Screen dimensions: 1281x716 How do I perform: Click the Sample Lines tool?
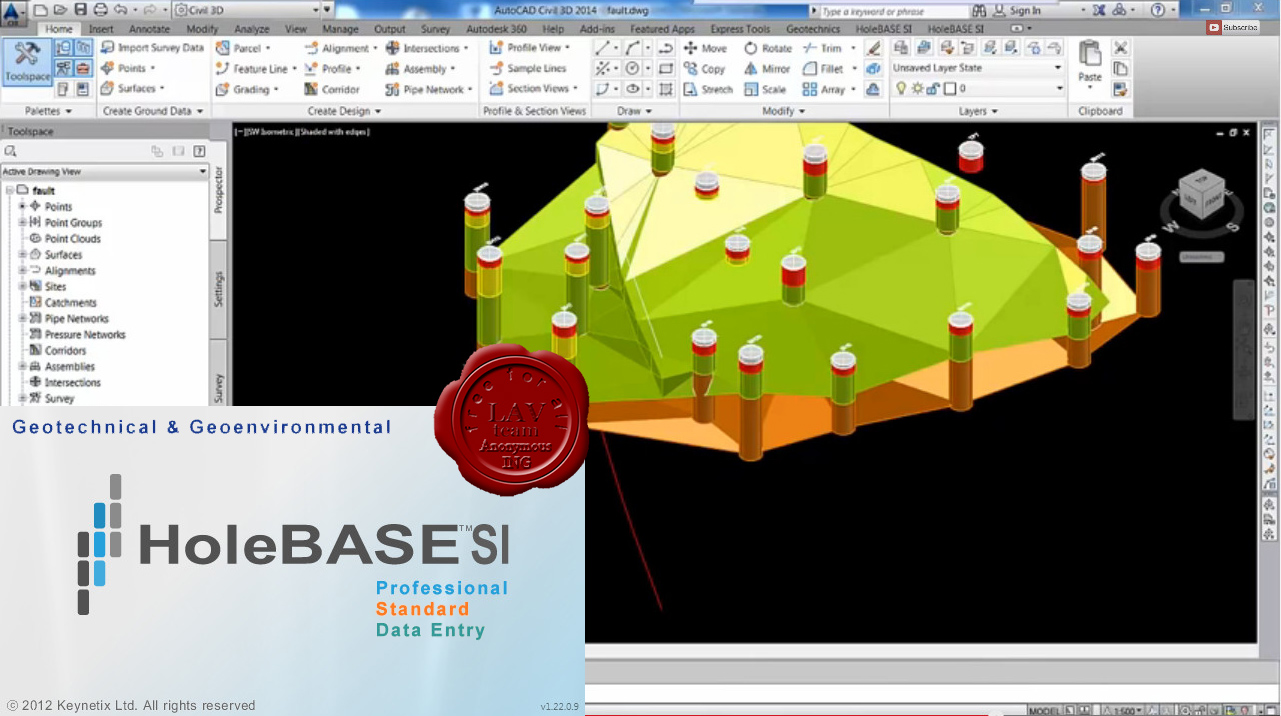pos(529,68)
